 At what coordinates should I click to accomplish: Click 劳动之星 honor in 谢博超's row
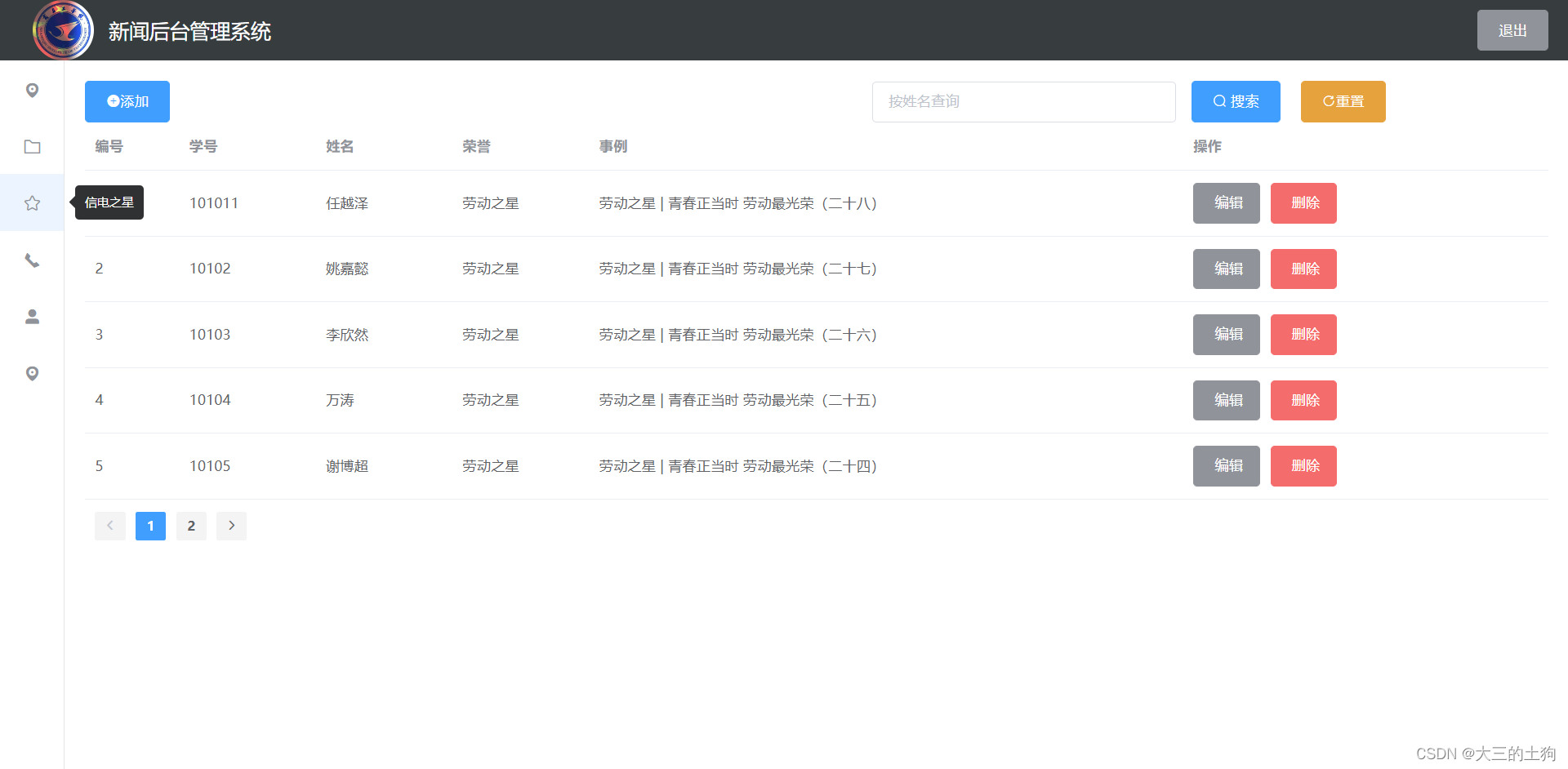pos(491,466)
